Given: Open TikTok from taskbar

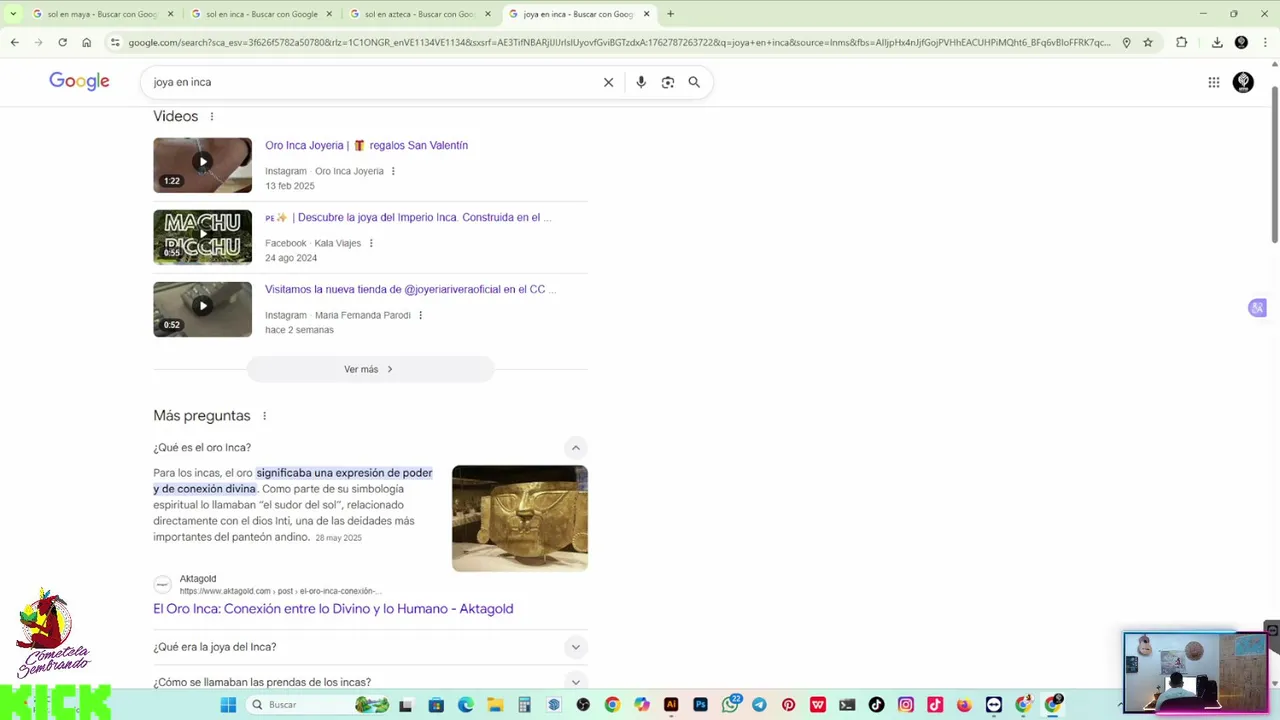Looking at the screenshot, I should tap(877, 705).
